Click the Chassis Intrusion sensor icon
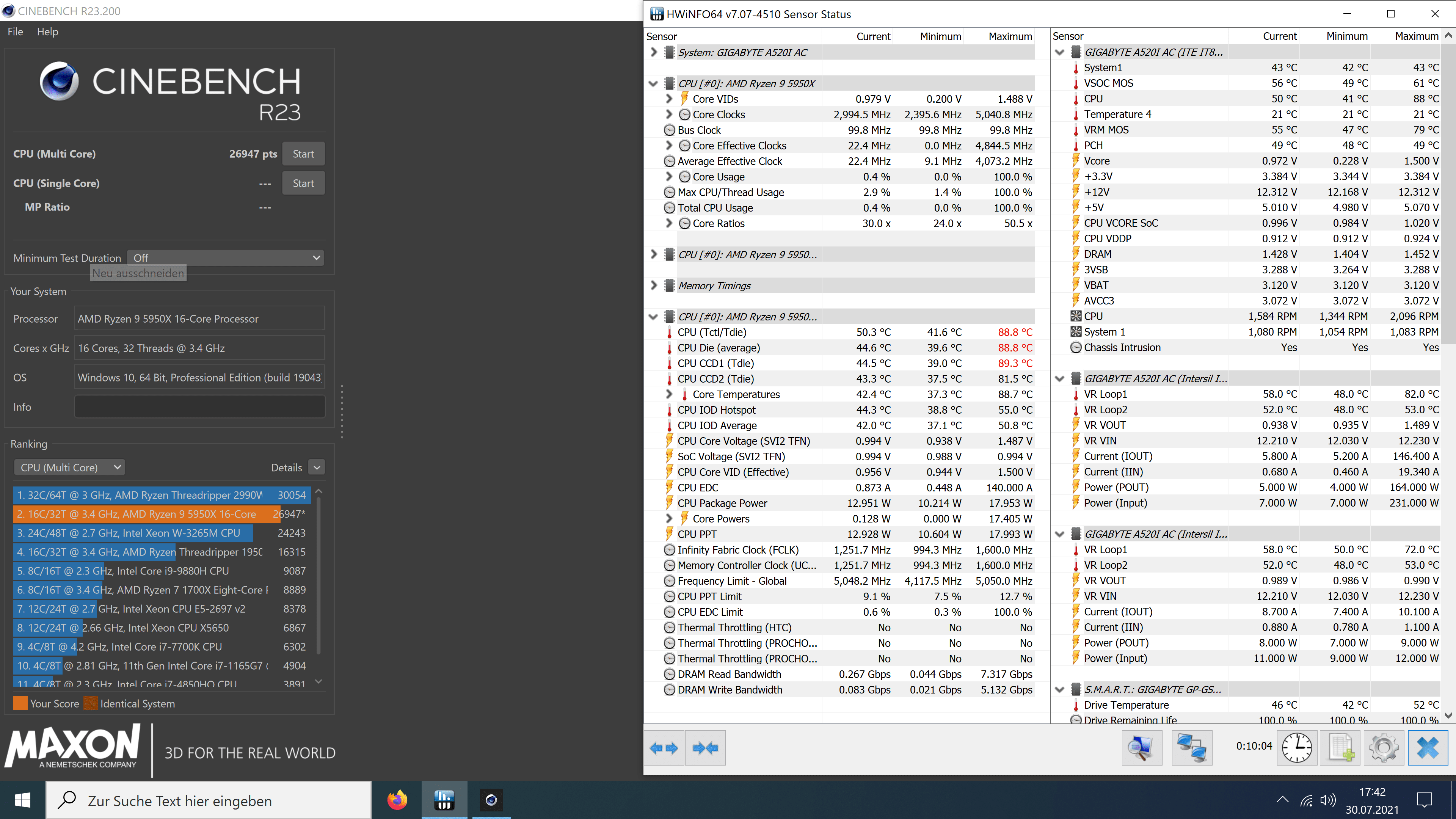This screenshot has height=819, width=1456. (x=1076, y=348)
